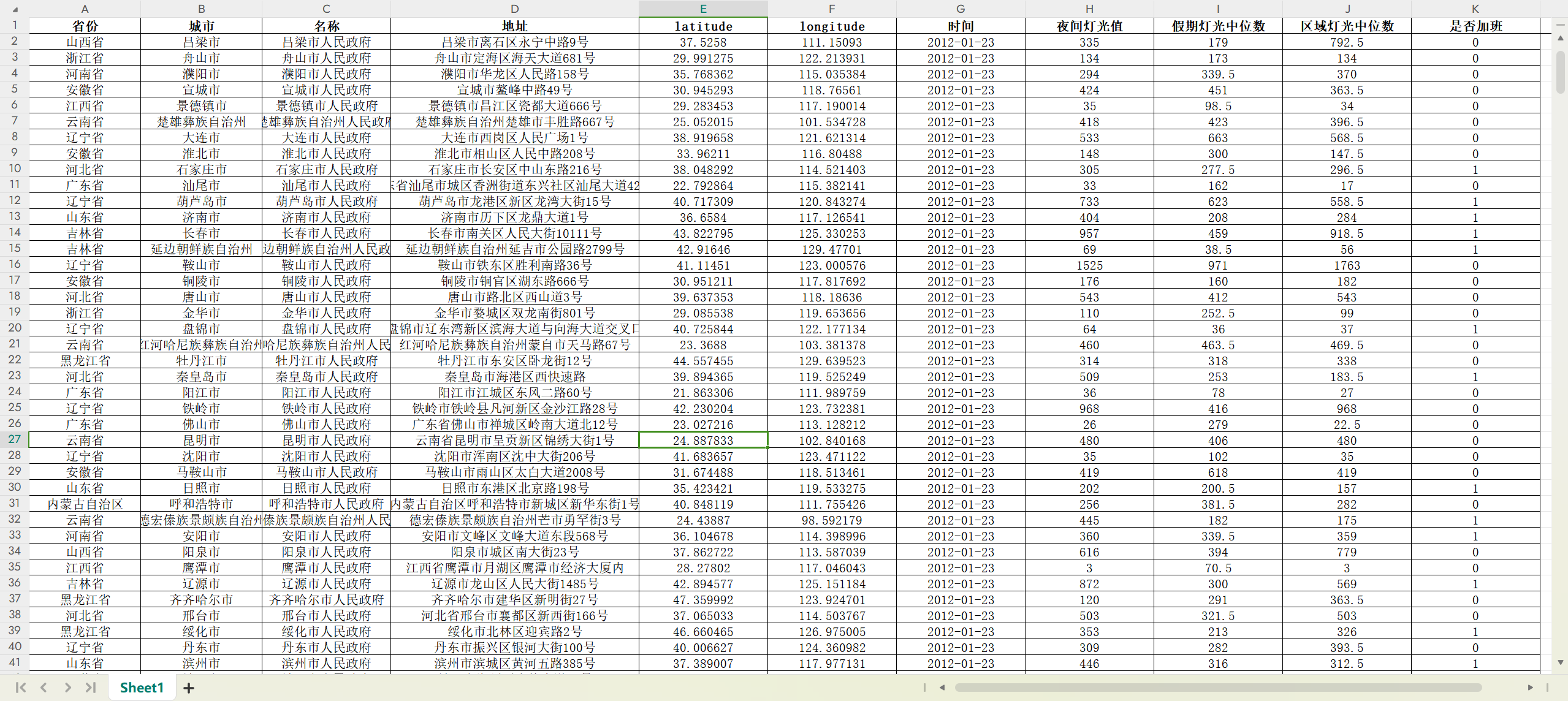Image resolution: width=1568 pixels, height=701 pixels.
Task: Click the select-all corner triangle
Action: (15, 9)
